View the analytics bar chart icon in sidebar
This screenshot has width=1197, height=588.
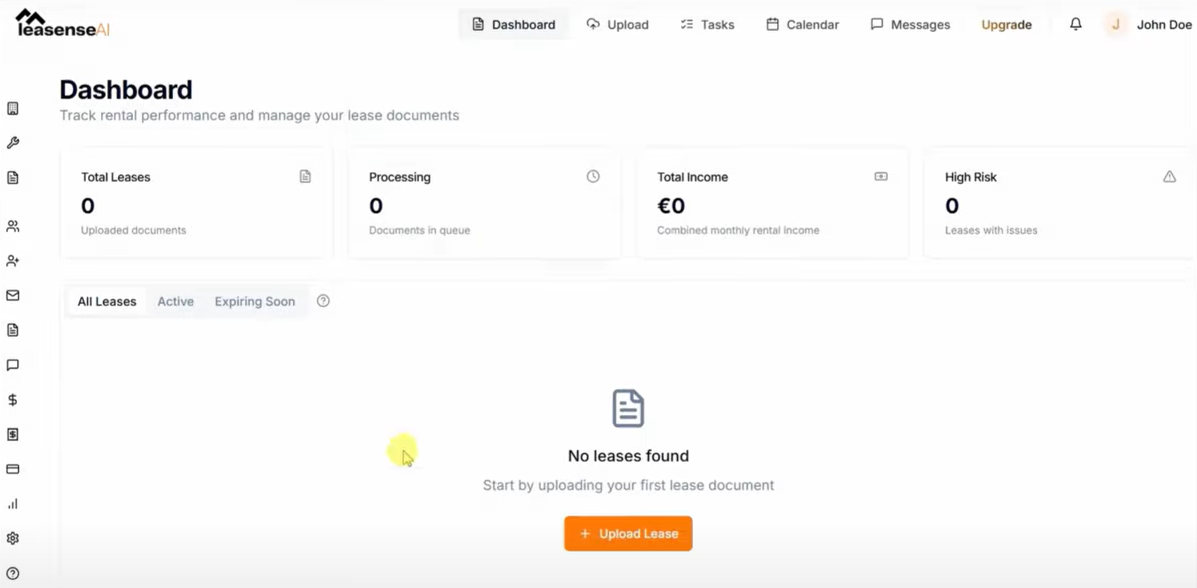[x=13, y=503]
